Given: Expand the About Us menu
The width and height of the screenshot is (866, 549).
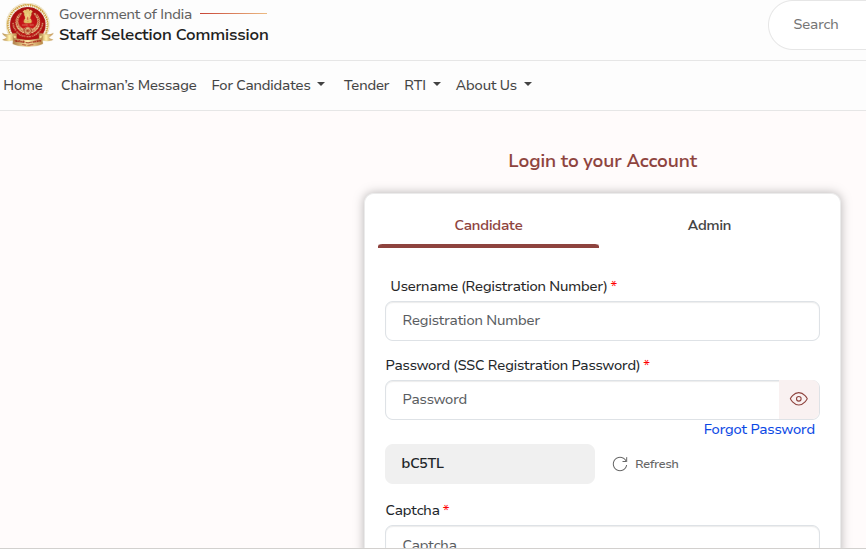Looking at the screenshot, I should coord(493,85).
